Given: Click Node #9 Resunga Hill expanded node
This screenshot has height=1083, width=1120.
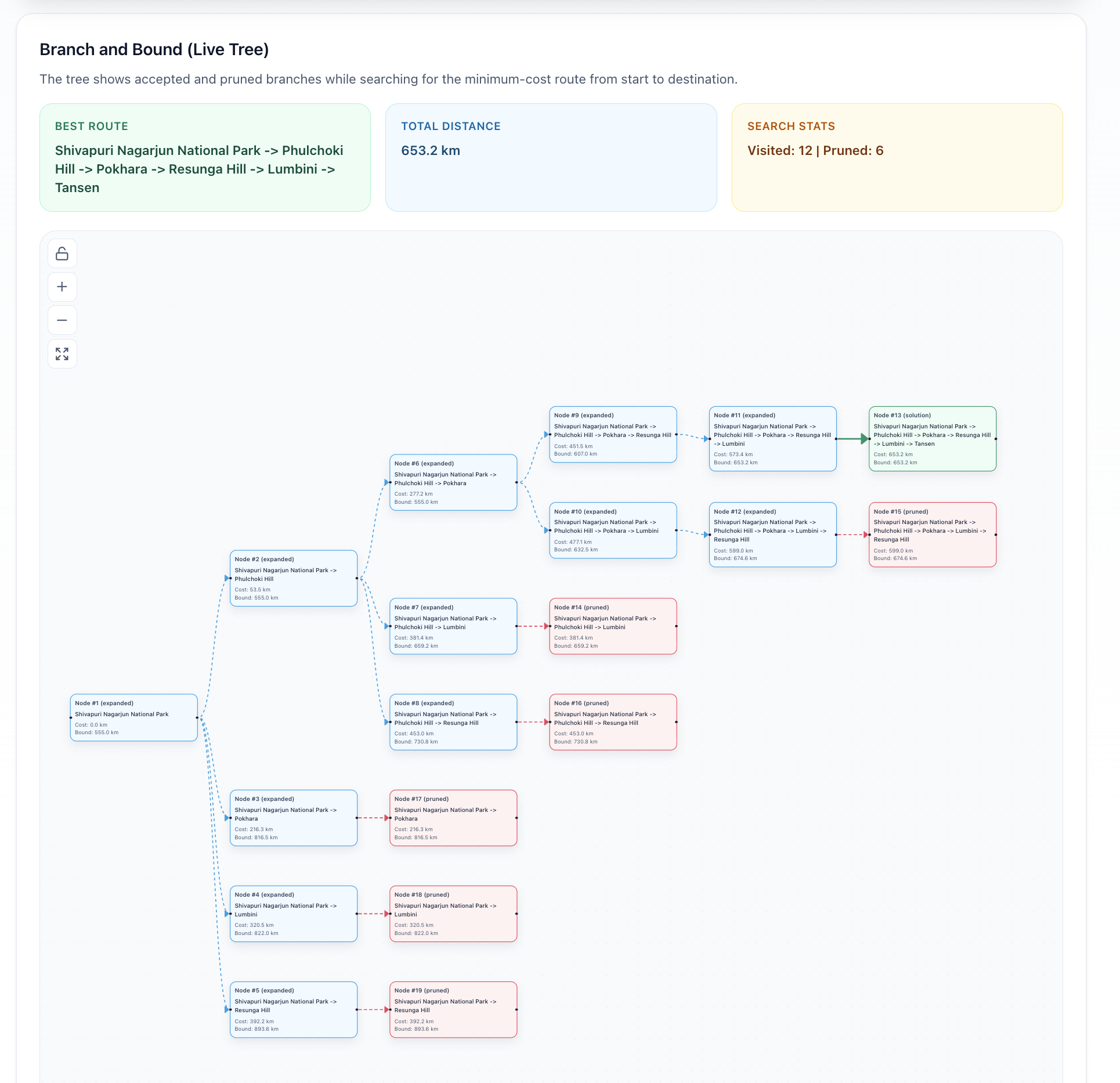Looking at the screenshot, I should click(613, 434).
